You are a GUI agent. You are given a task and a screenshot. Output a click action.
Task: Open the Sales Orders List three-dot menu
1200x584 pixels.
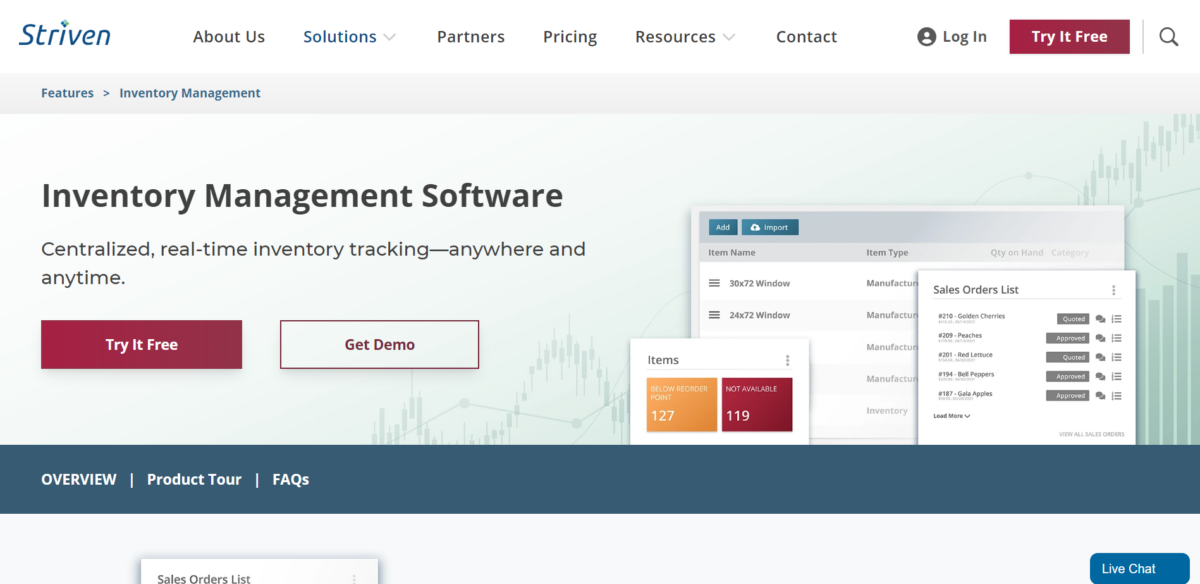pyautogui.click(x=1114, y=290)
